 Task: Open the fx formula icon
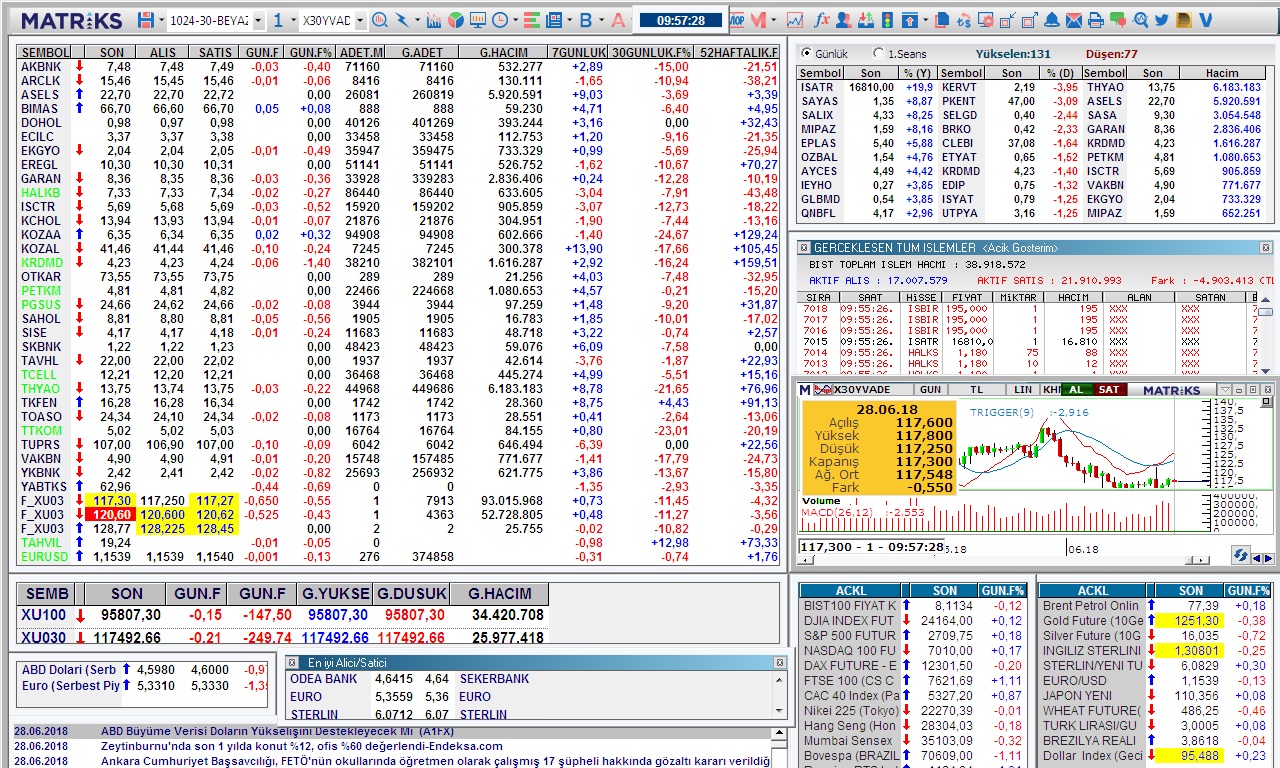[x=822, y=20]
